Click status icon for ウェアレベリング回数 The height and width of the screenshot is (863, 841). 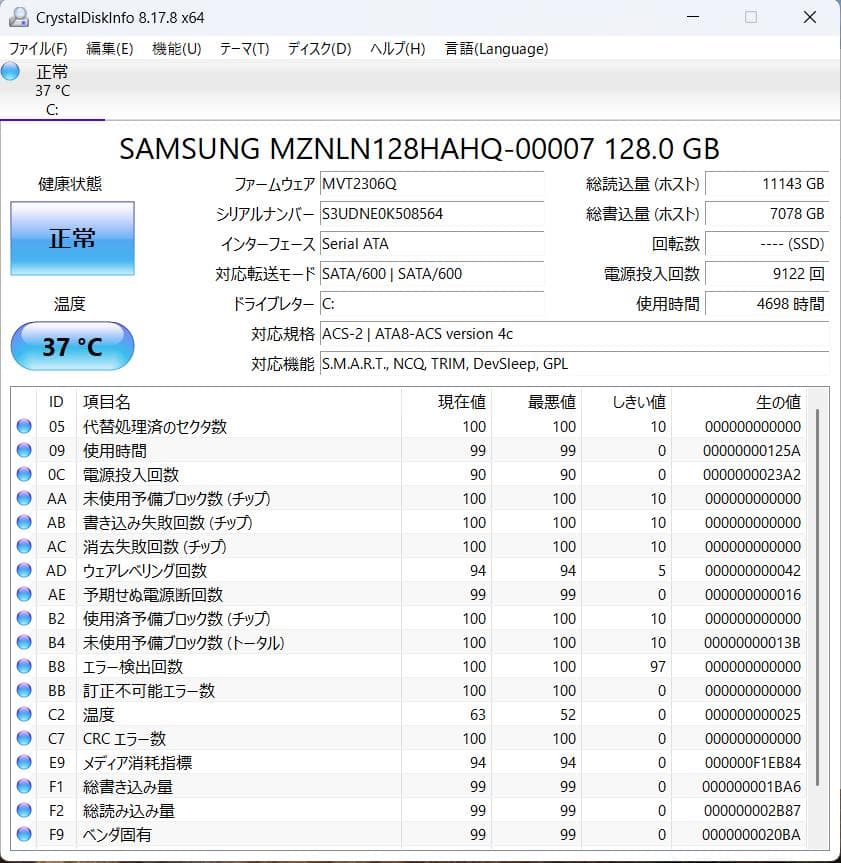[24, 570]
